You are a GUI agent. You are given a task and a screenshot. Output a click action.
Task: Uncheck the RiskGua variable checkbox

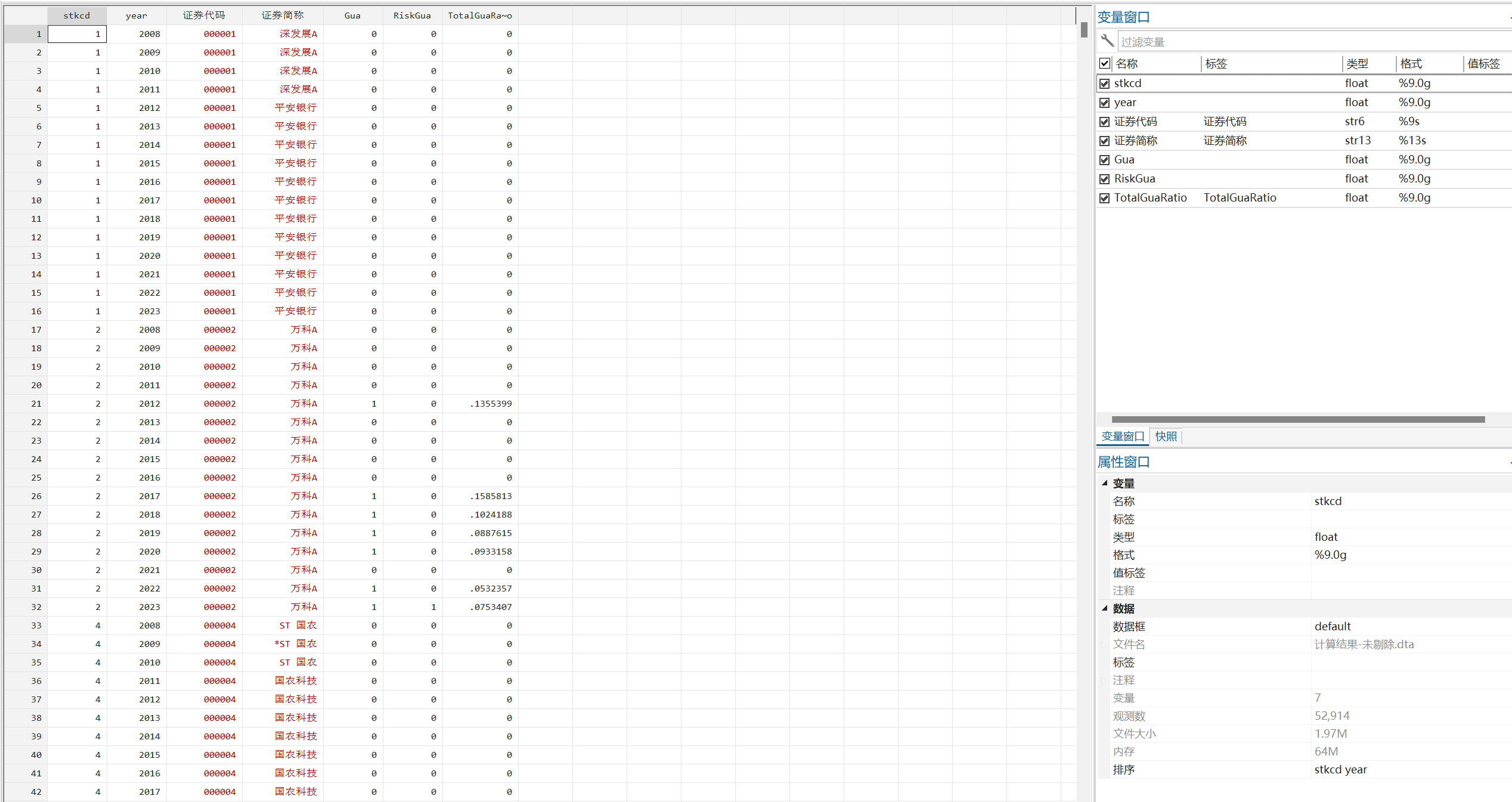(x=1105, y=179)
